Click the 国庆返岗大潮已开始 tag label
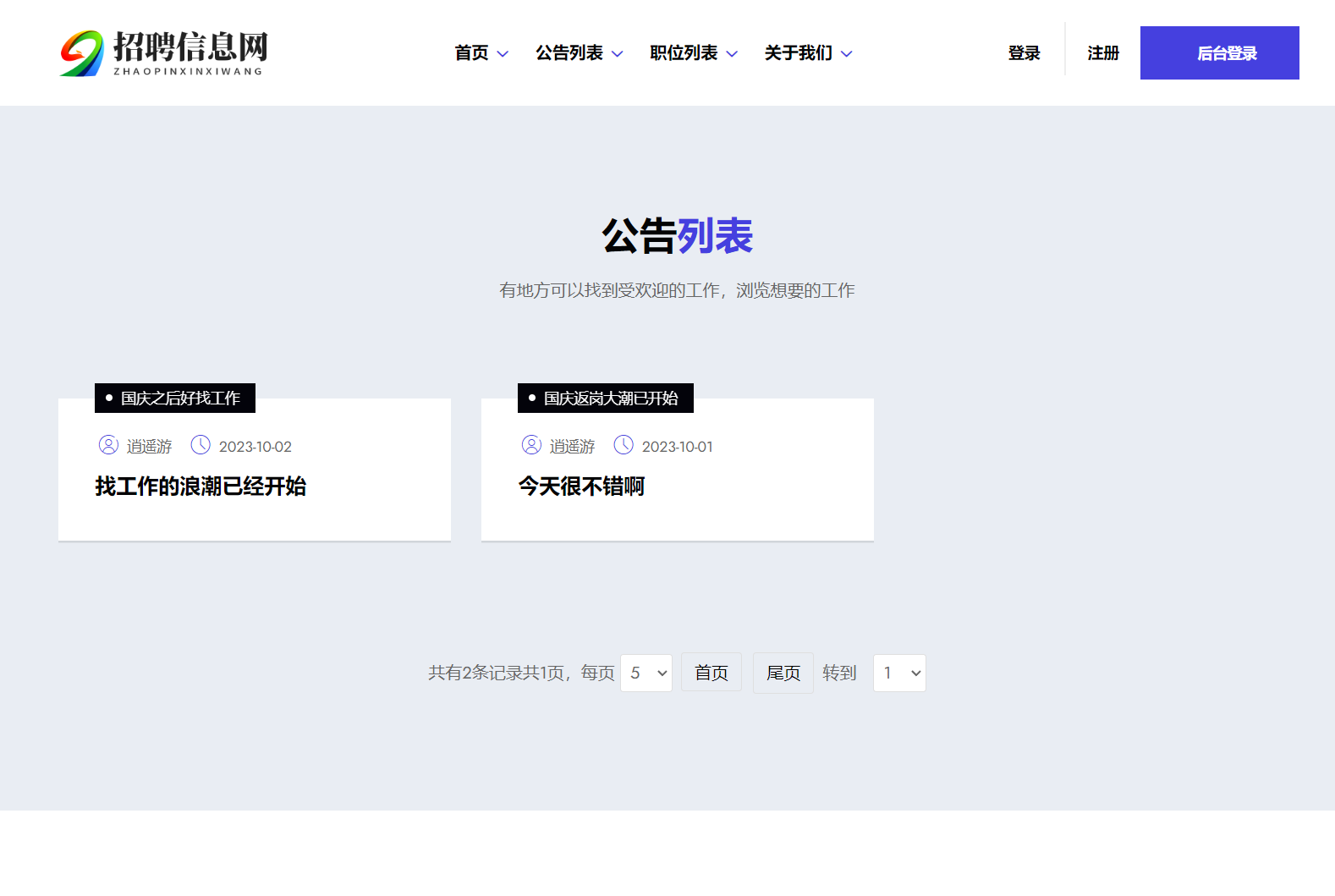Viewport: 1335px width, 896px height. pyautogui.click(x=606, y=398)
